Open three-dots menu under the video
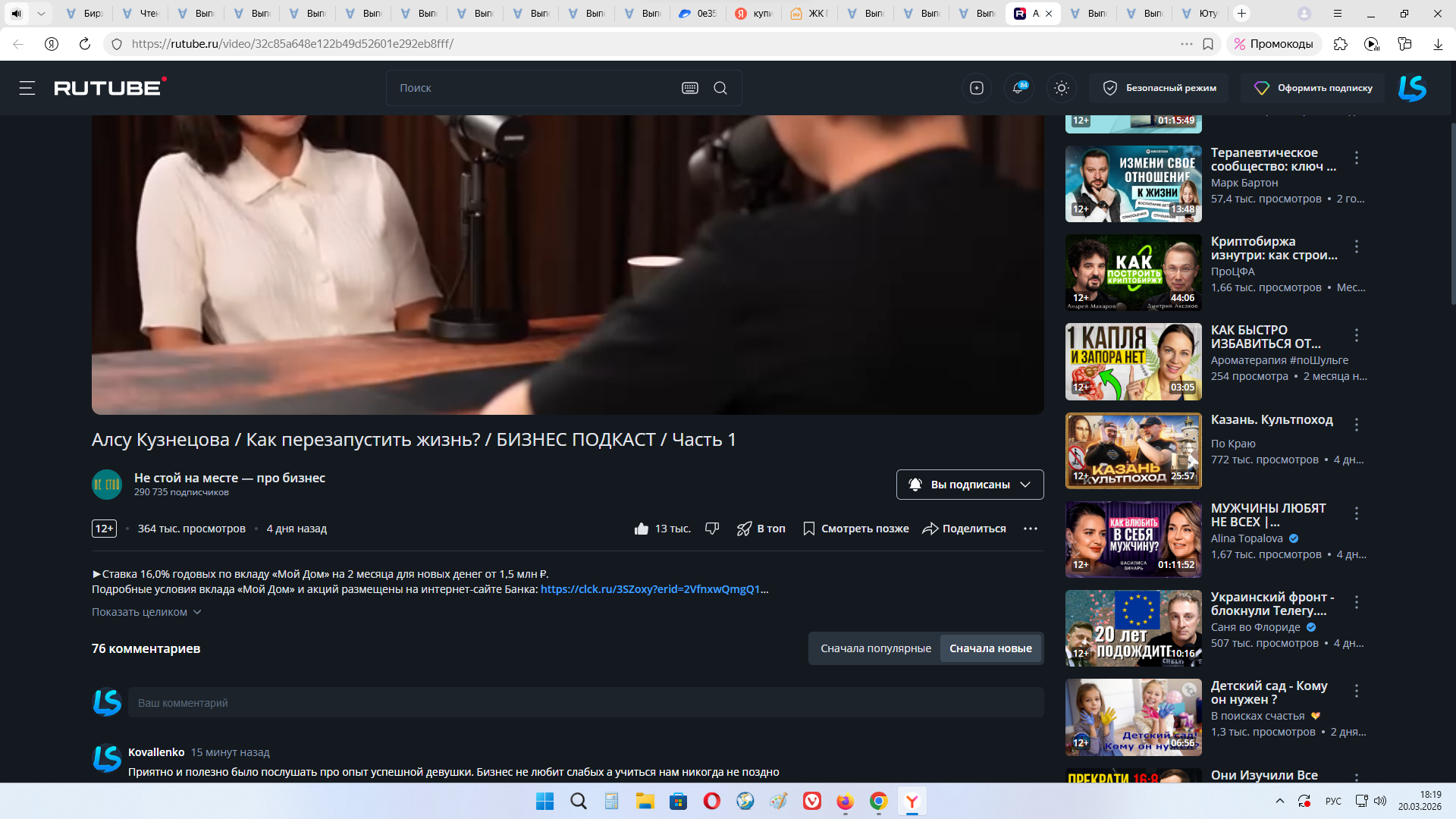The height and width of the screenshot is (819, 1456). click(x=1030, y=529)
